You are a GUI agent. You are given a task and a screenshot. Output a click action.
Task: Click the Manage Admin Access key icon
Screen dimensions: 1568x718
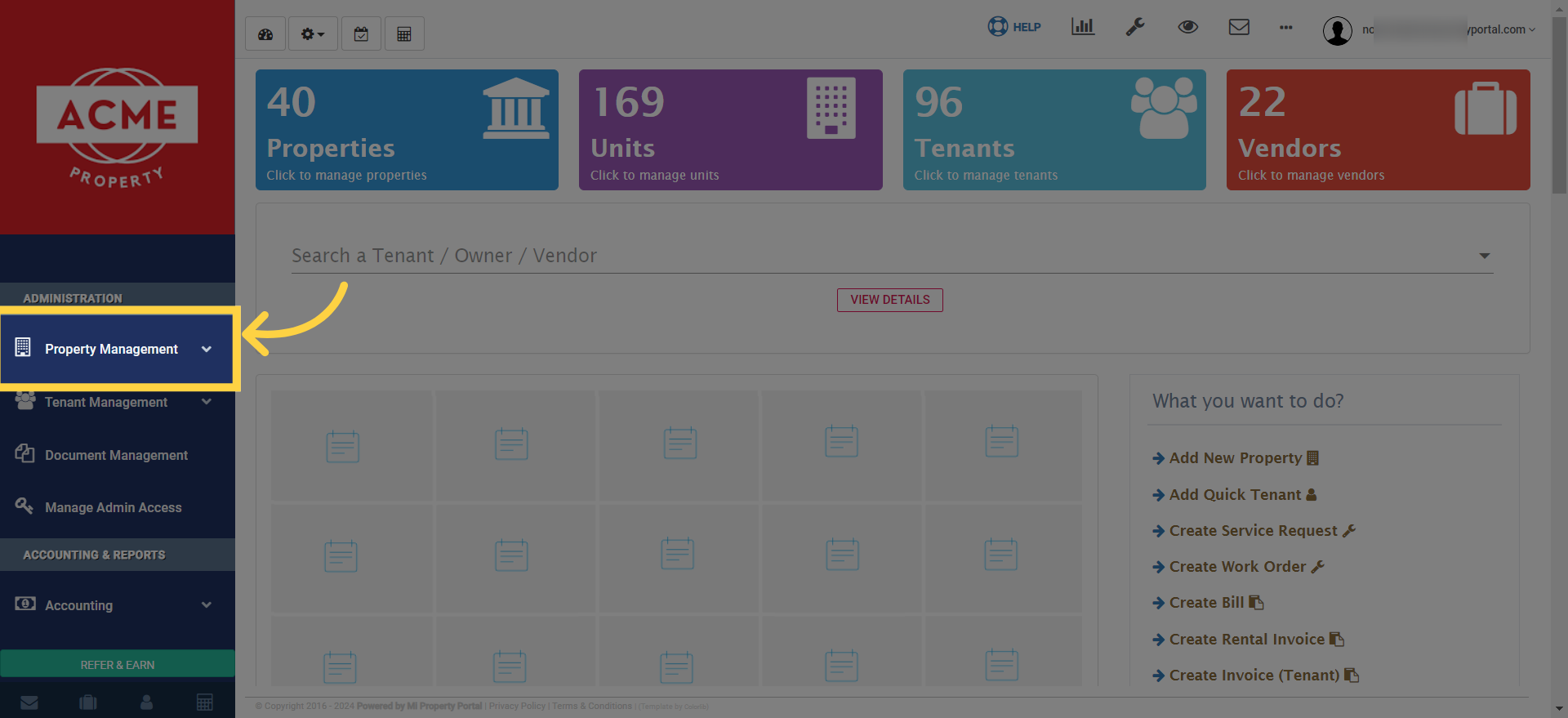click(x=24, y=506)
